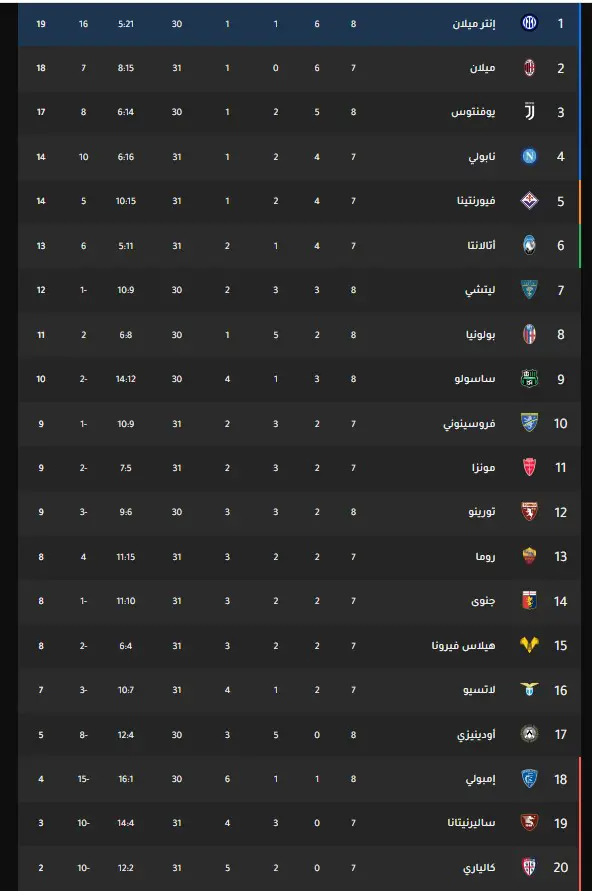Open the فروسينوني team name link

(x=469, y=424)
